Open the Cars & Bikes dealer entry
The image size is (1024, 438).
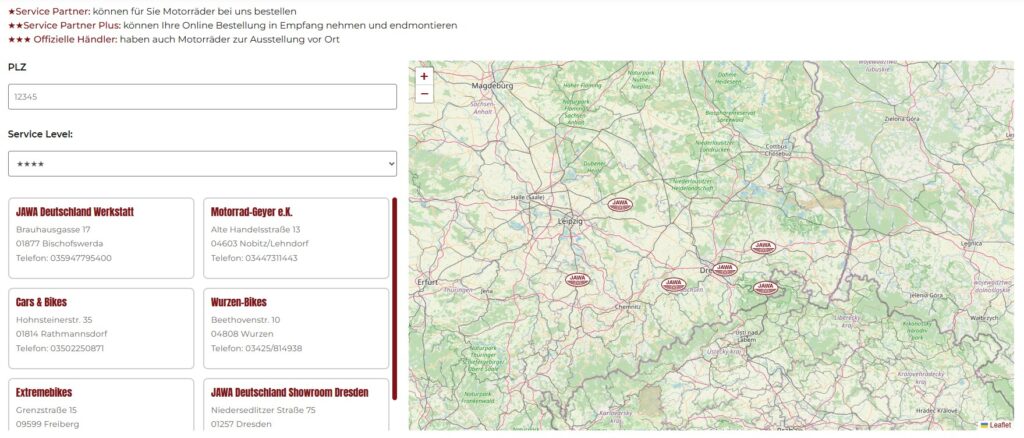point(100,328)
